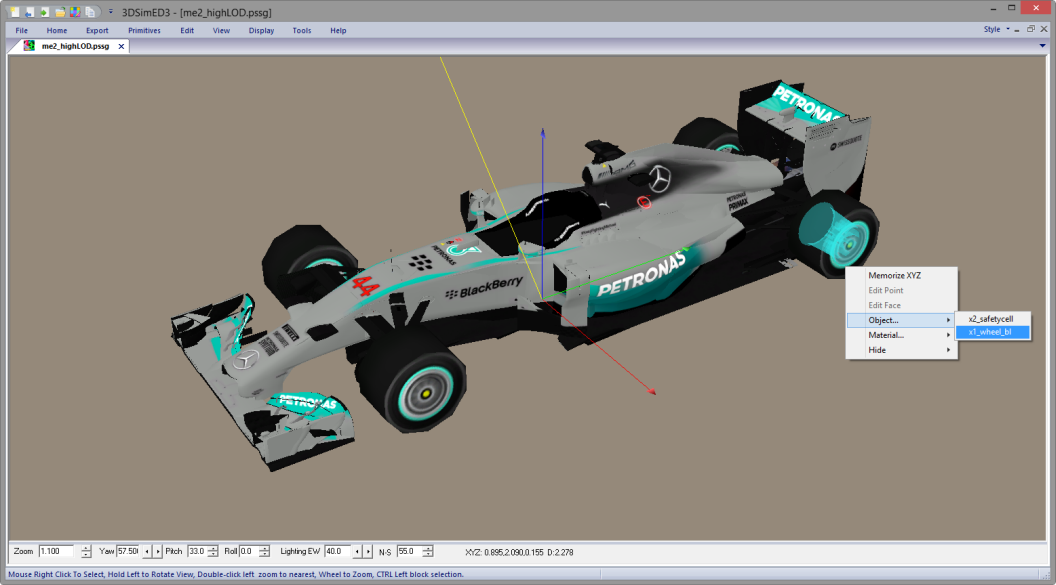The image size is (1056, 585).
Task: Click the colorful materials grid icon
Action: click(x=75, y=12)
